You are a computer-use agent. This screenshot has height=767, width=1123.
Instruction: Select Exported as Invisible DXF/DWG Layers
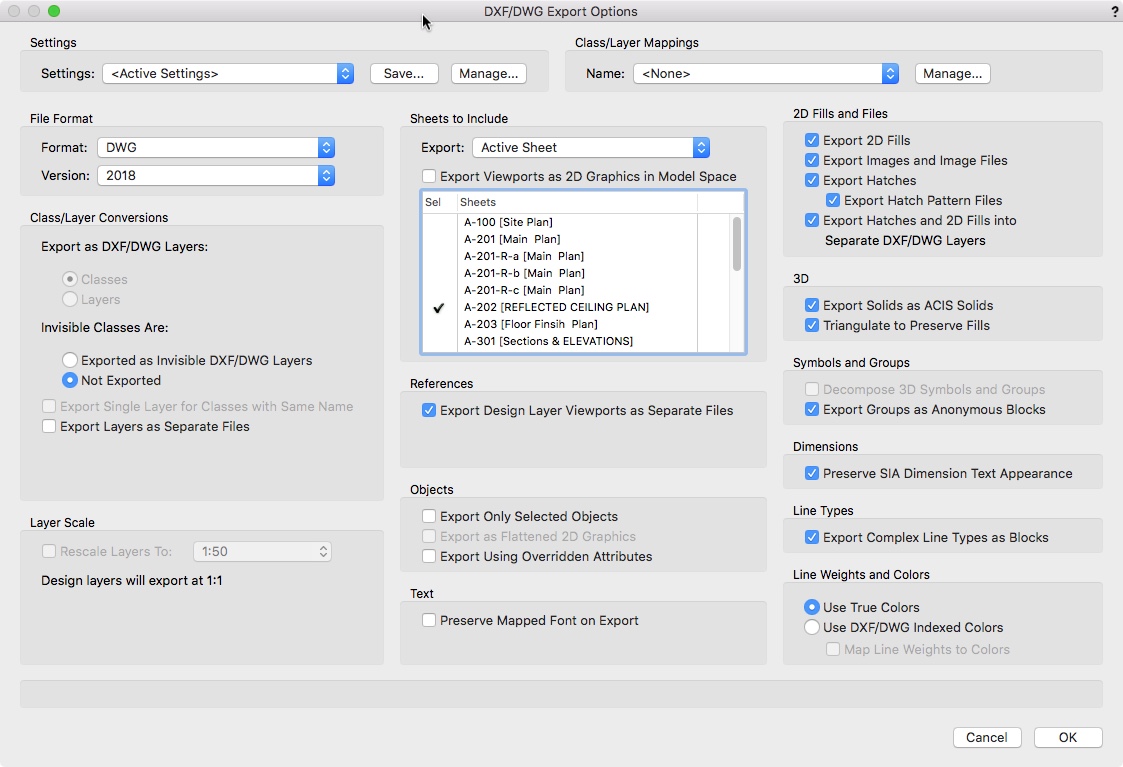(70, 360)
